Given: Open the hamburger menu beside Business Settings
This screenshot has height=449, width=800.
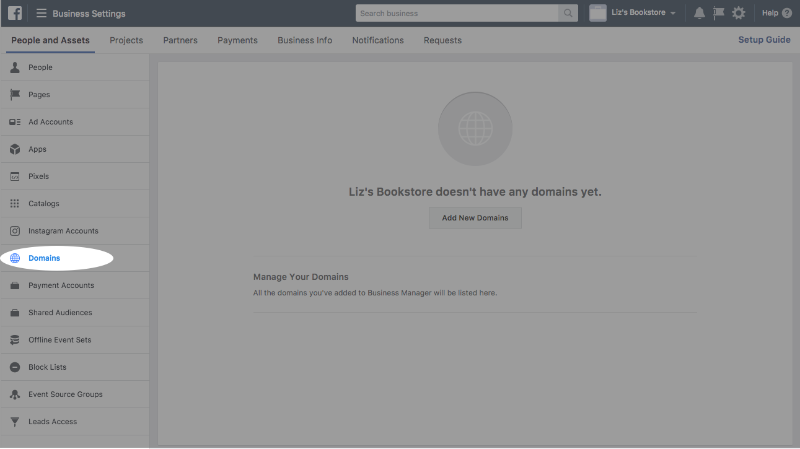Looking at the screenshot, I should point(41,13).
